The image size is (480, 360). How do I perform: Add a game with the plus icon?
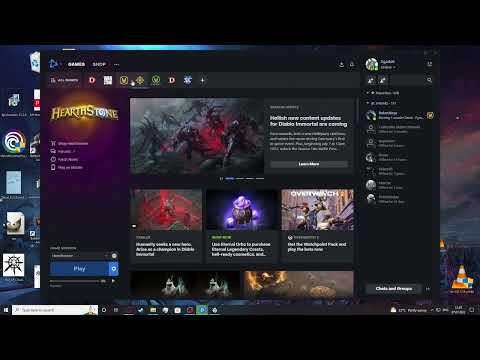(202, 80)
